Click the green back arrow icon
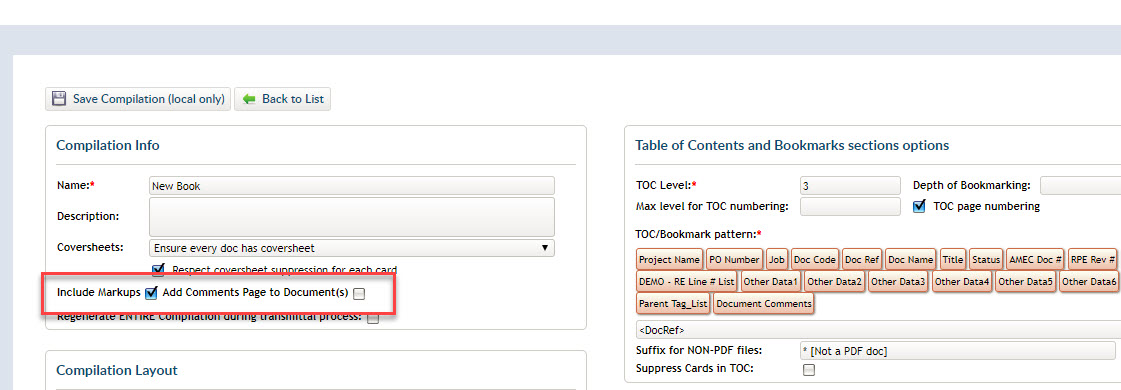1121x390 pixels. 249,99
